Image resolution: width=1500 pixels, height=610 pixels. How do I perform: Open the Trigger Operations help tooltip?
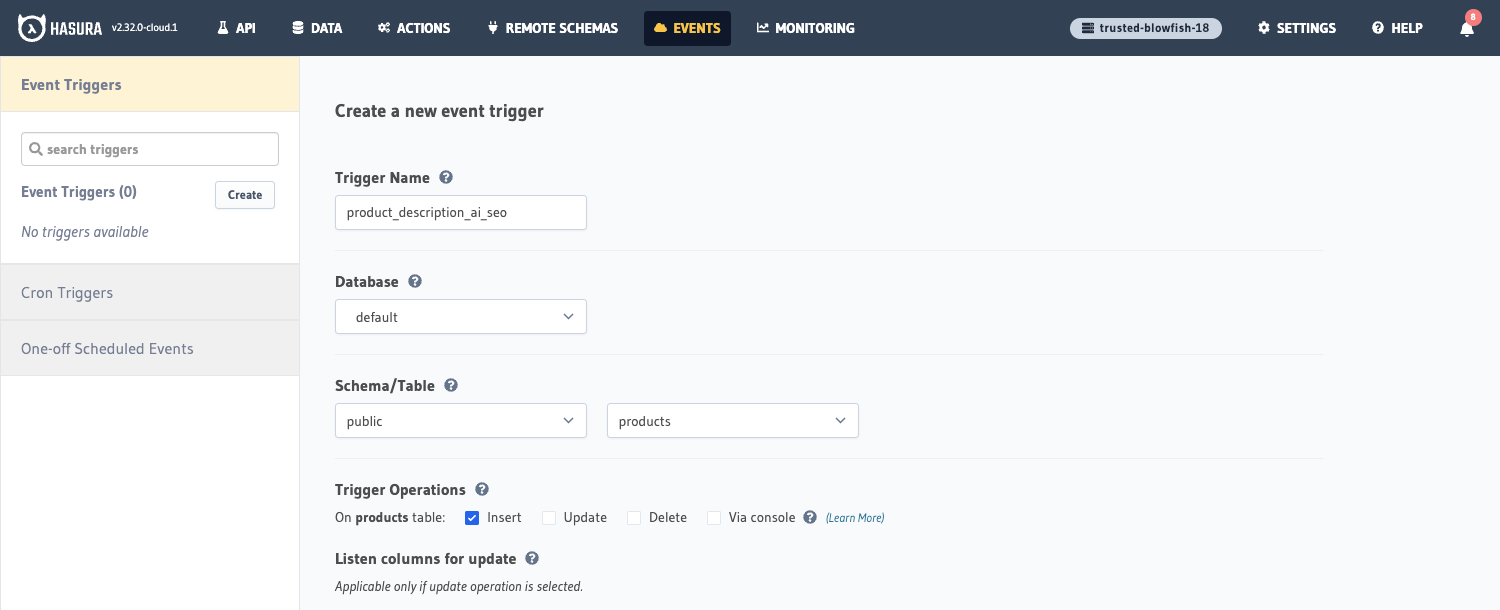(482, 489)
